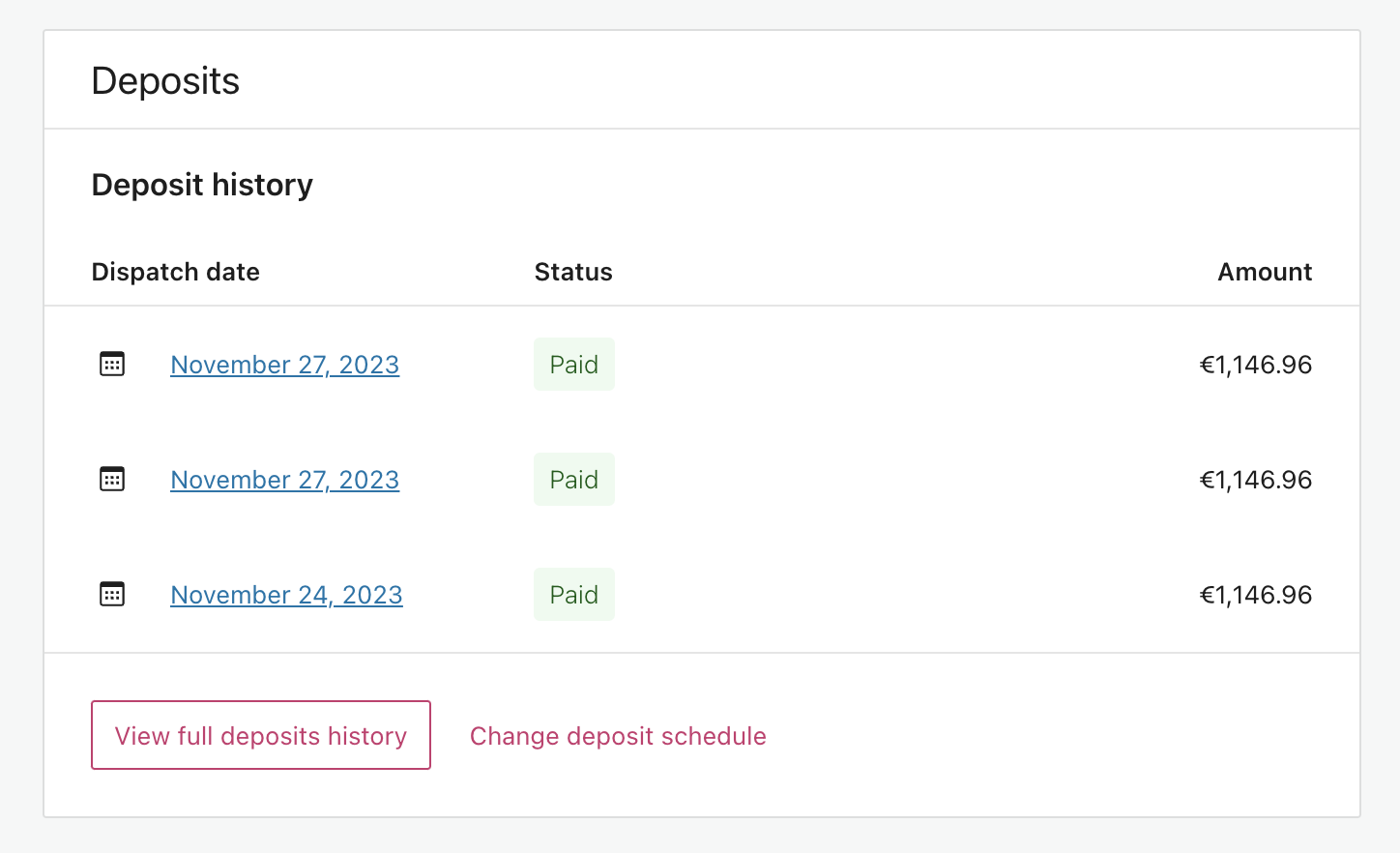Select the €1,146.96 amount on the first row

[1255, 365]
